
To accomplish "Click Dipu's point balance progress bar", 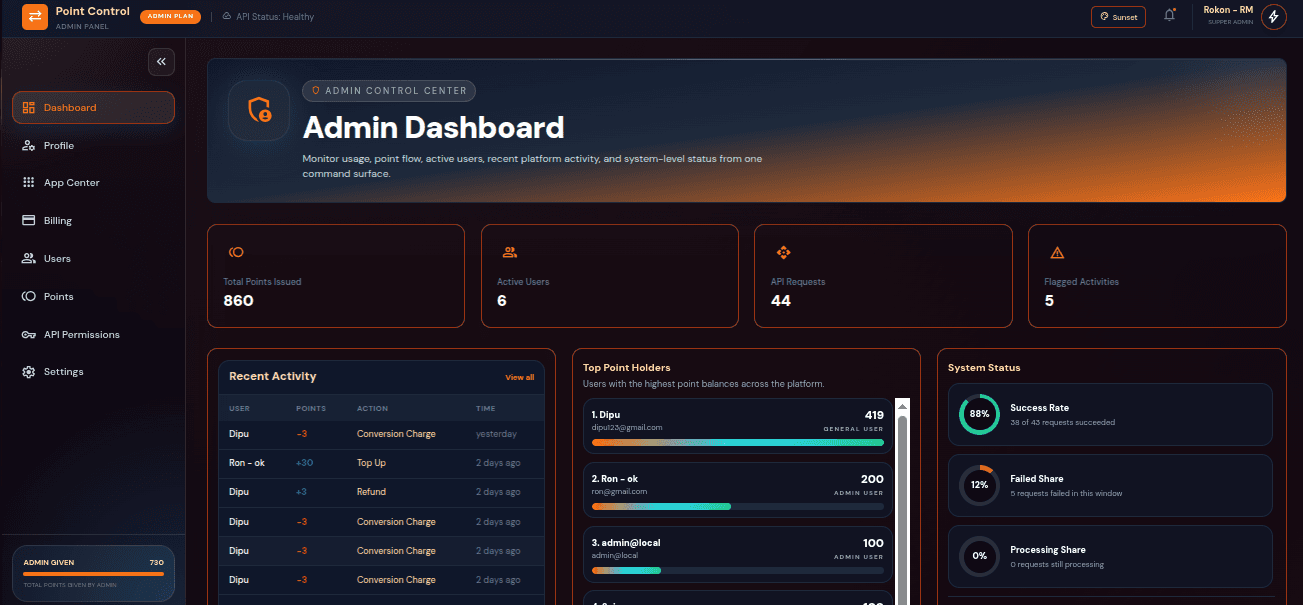I will (x=738, y=442).
